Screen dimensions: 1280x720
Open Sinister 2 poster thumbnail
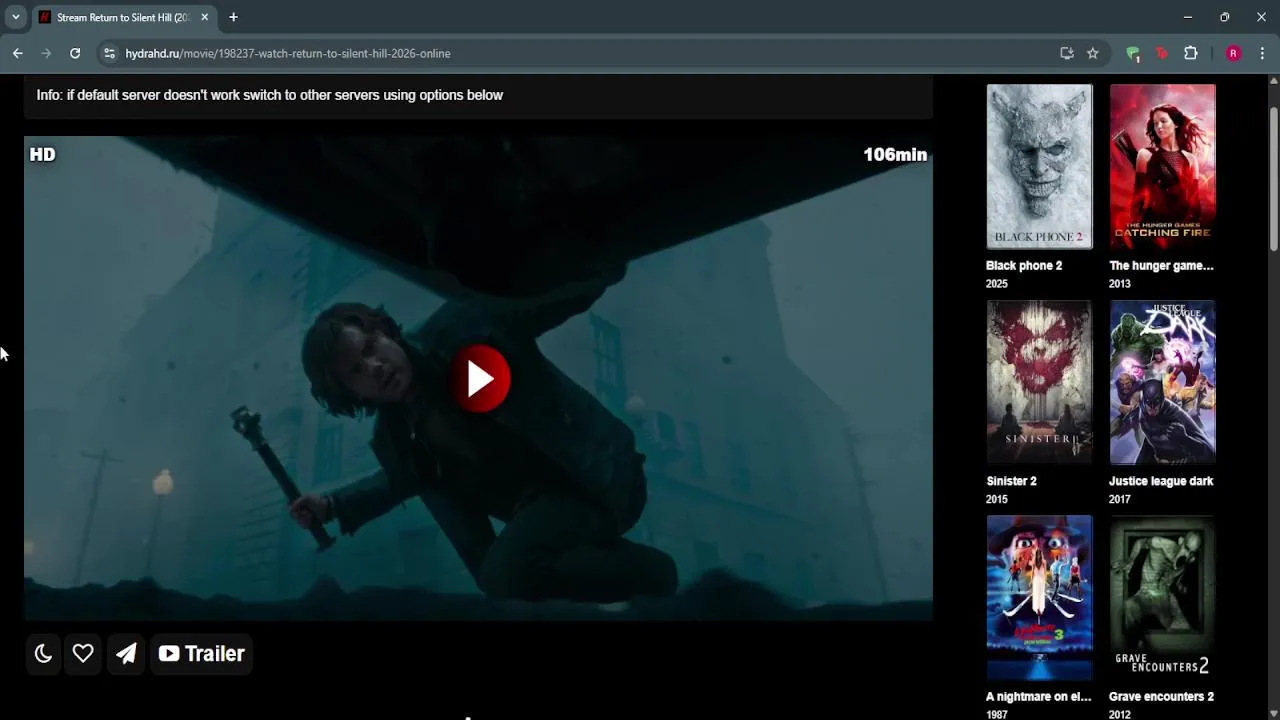pyautogui.click(x=1039, y=382)
